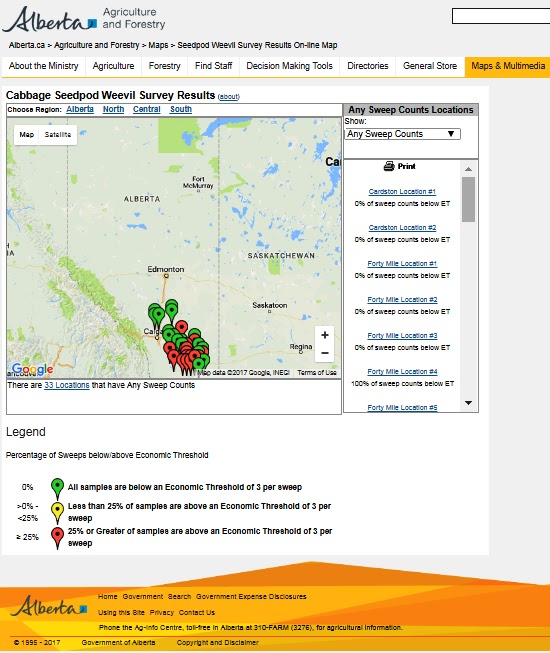Open the Any Sweep Counts dropdown
This screenshot has width=550, height=653.
(x=402, y=134)
